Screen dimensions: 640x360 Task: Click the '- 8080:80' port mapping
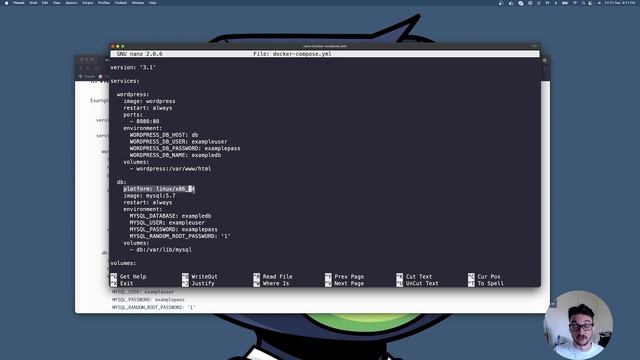click(144, 121)
